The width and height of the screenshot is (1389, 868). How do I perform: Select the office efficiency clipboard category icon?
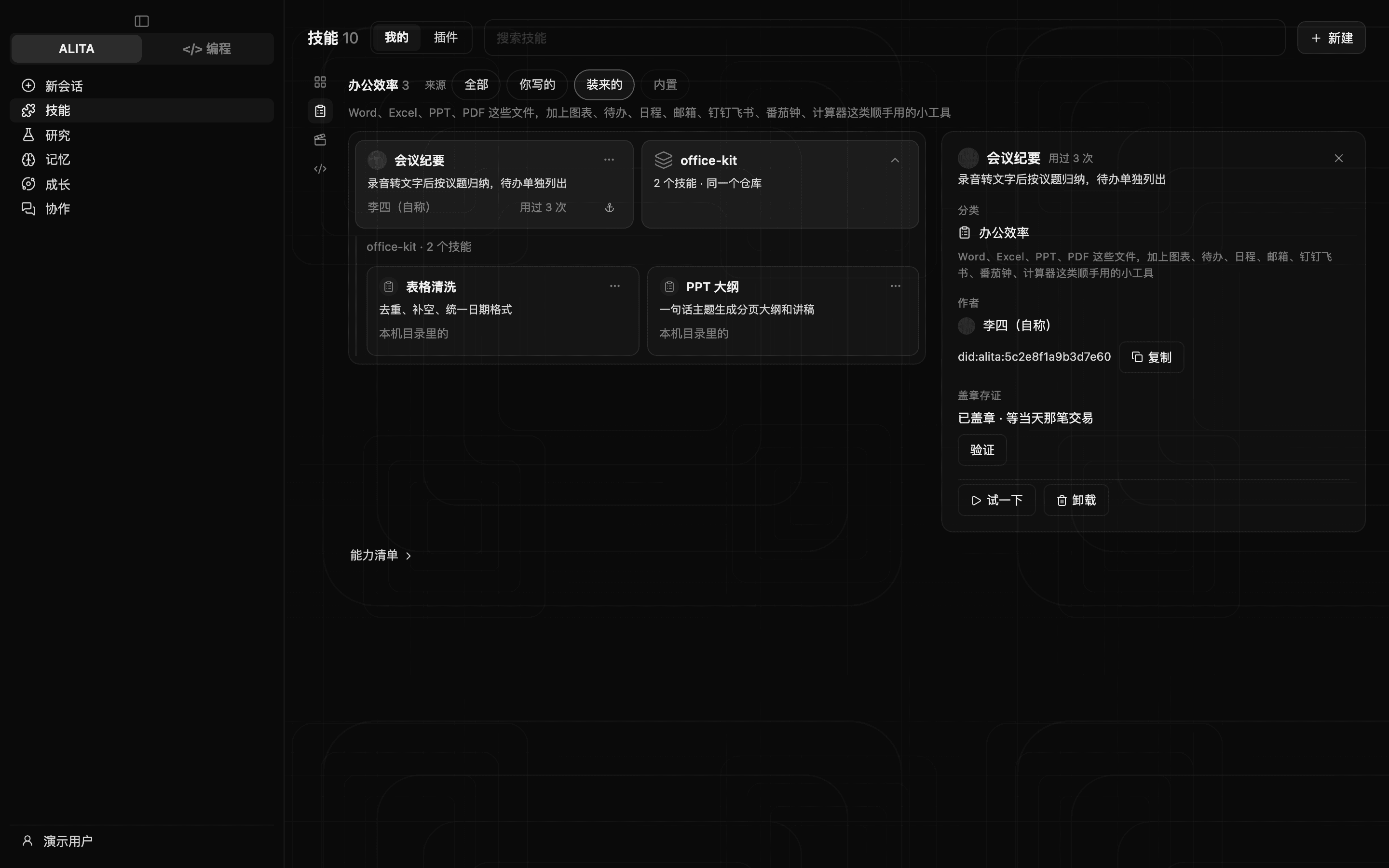[320, 111]
